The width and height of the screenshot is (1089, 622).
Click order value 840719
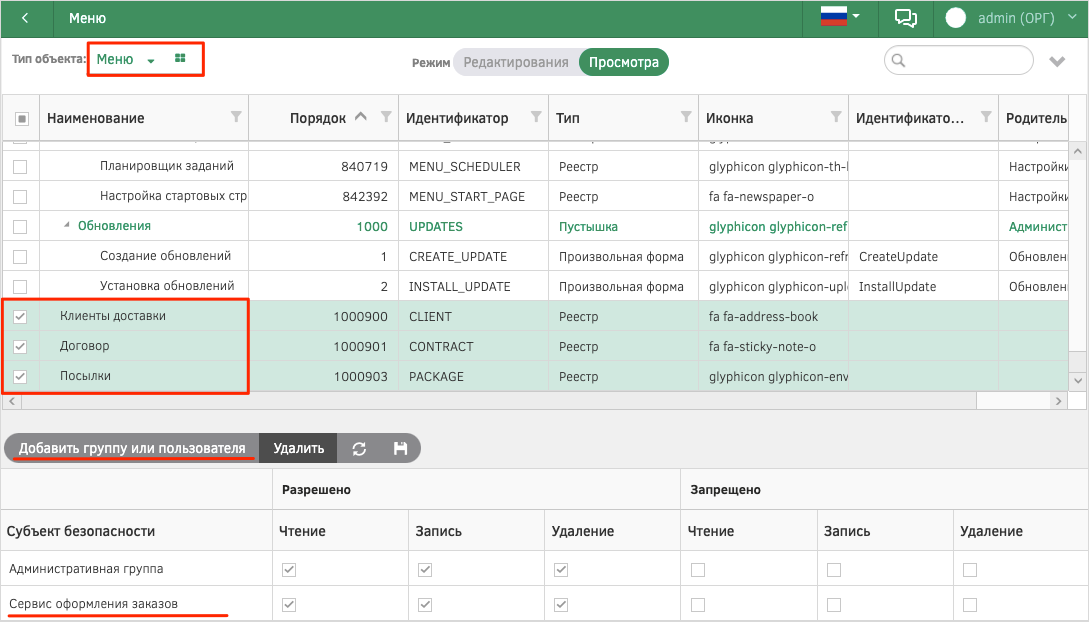pos(365,167)
